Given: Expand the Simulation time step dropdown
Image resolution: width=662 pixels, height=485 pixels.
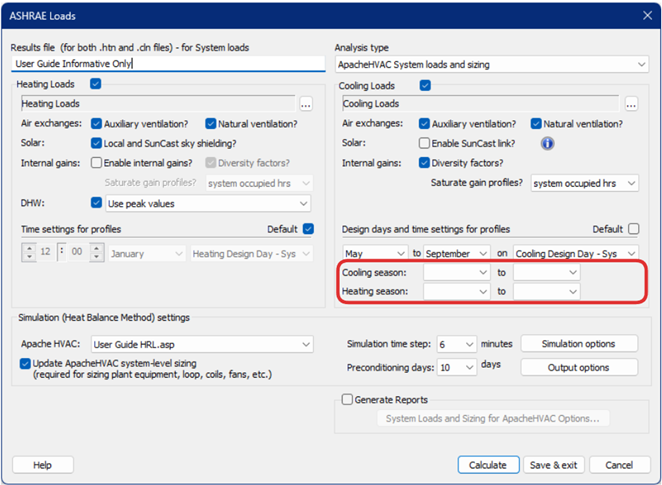Looking at the screenshot, I should pyautogui.click(x=457, y=344).
